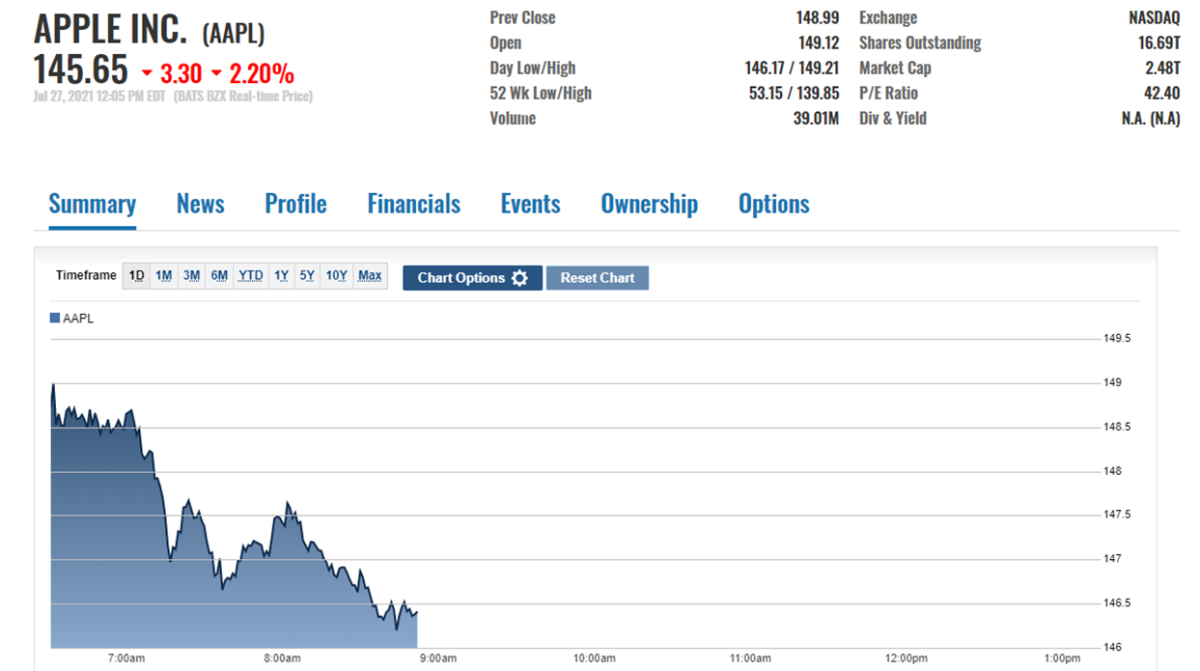Open the Options tab

pos(773,204)
